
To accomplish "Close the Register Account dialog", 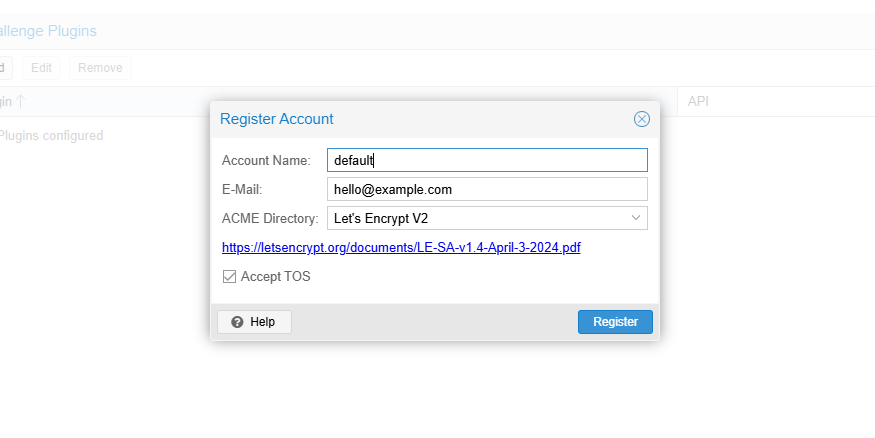I will 642,119.
